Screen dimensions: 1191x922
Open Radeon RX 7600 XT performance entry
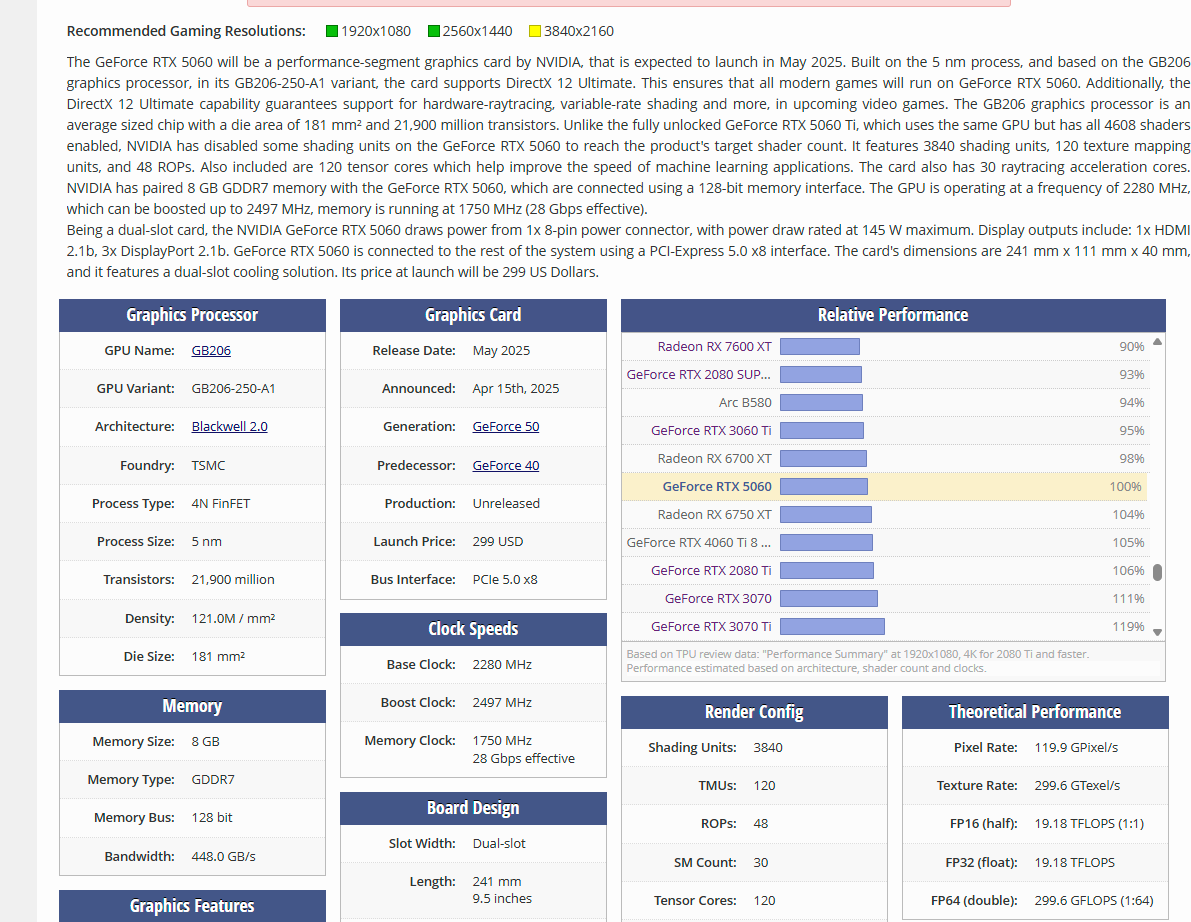[x=714, y=346]
